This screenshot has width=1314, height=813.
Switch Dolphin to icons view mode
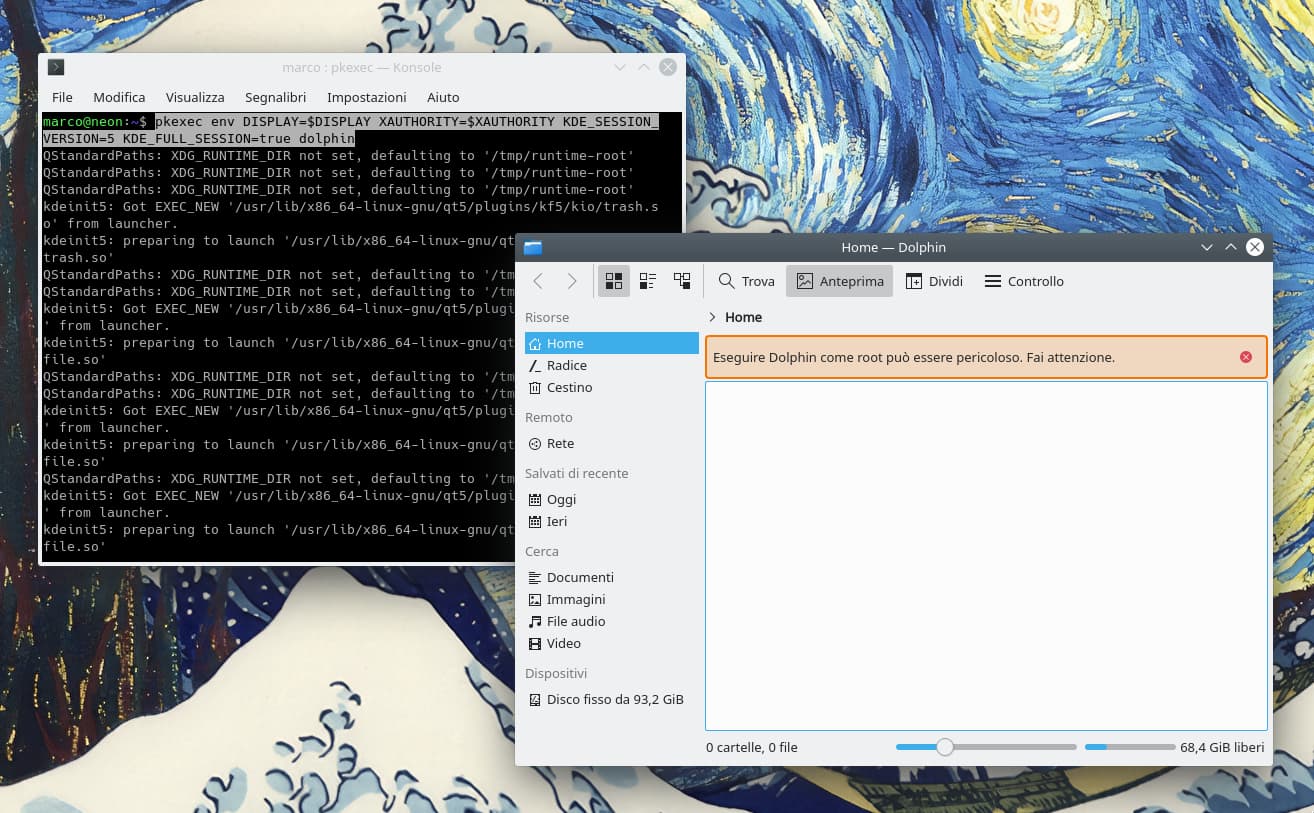click(614, 281)
